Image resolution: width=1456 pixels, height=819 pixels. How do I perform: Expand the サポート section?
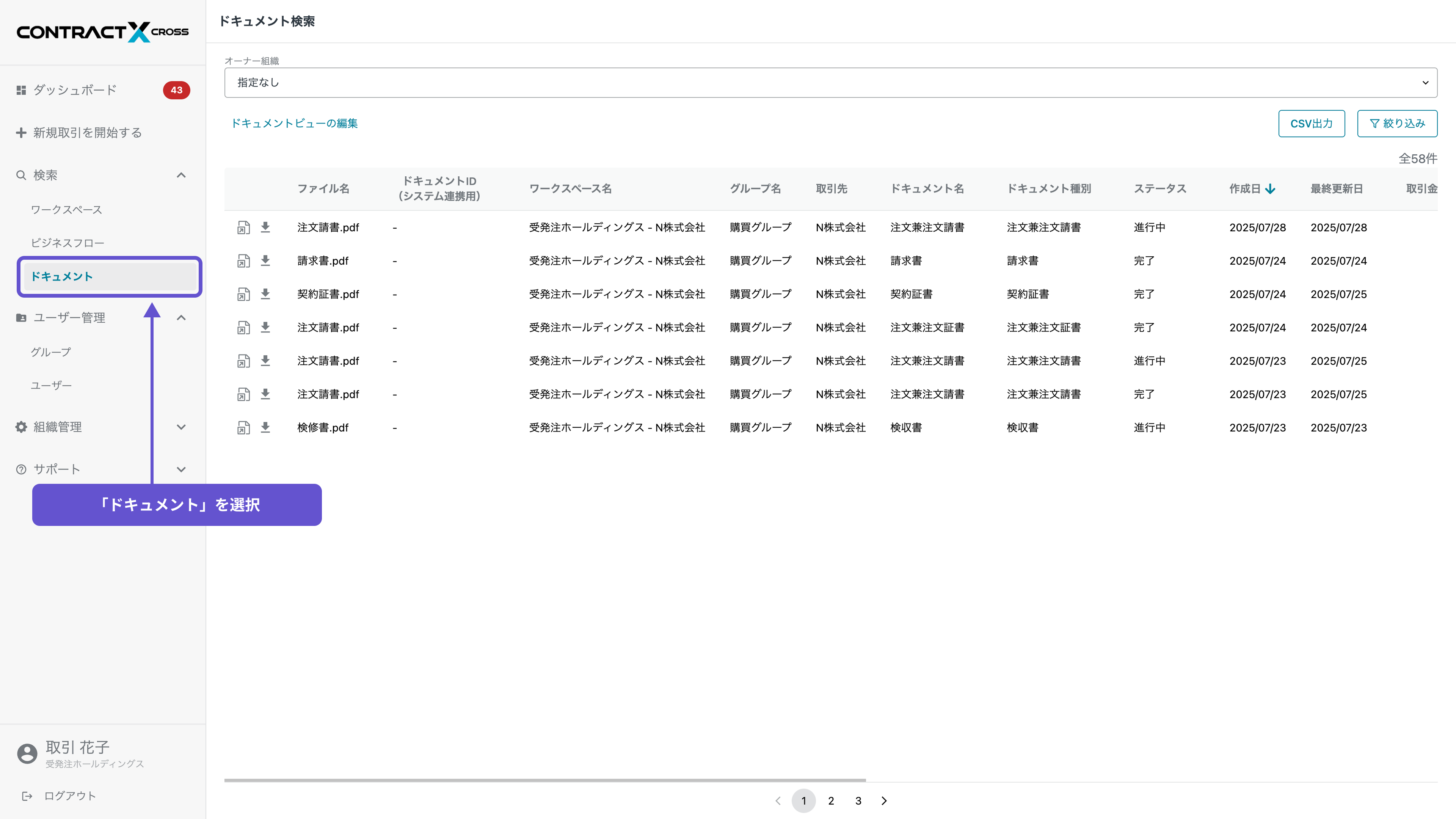click(x=181, y=469)
